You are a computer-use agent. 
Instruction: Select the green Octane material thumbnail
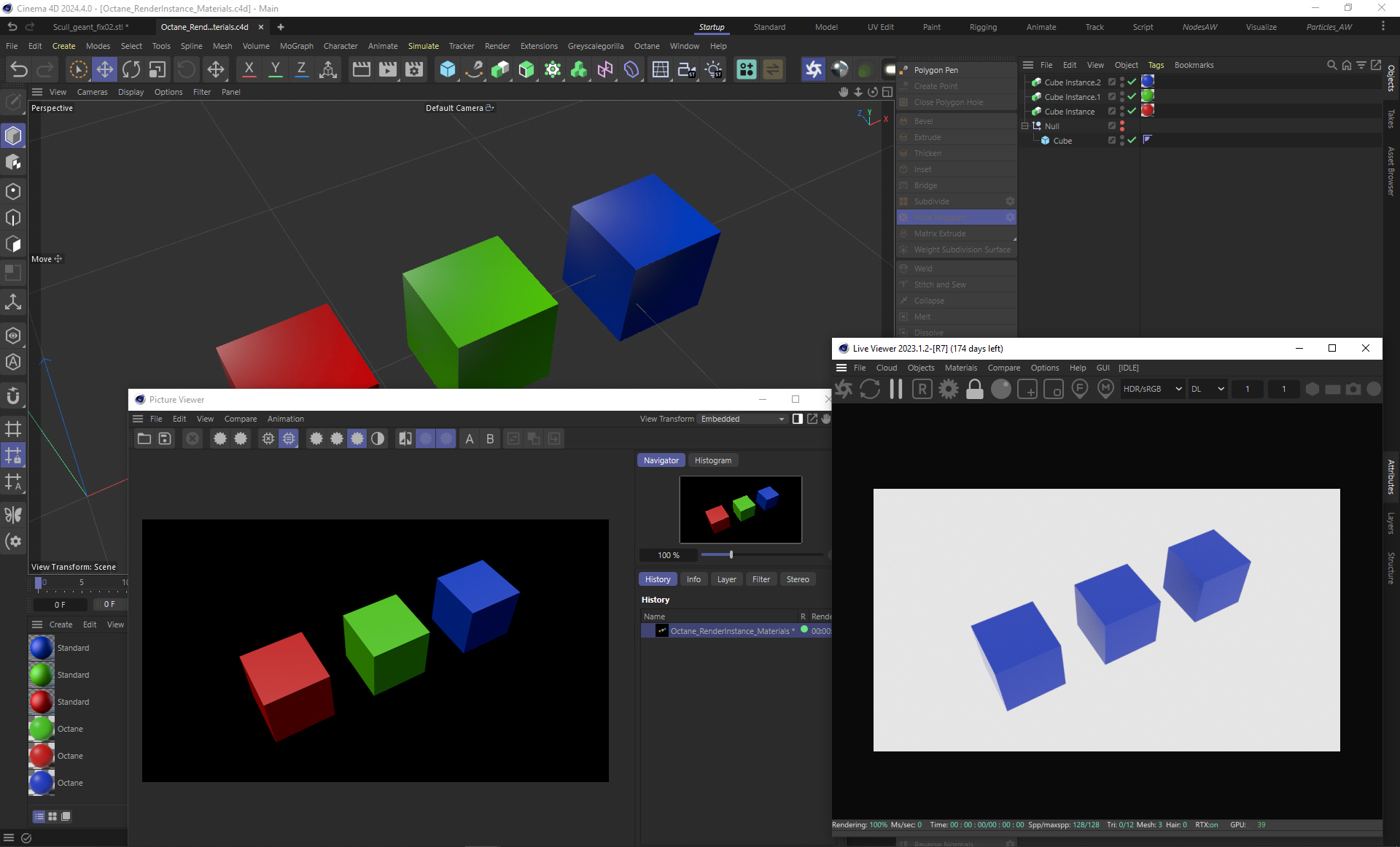point(42,729)
